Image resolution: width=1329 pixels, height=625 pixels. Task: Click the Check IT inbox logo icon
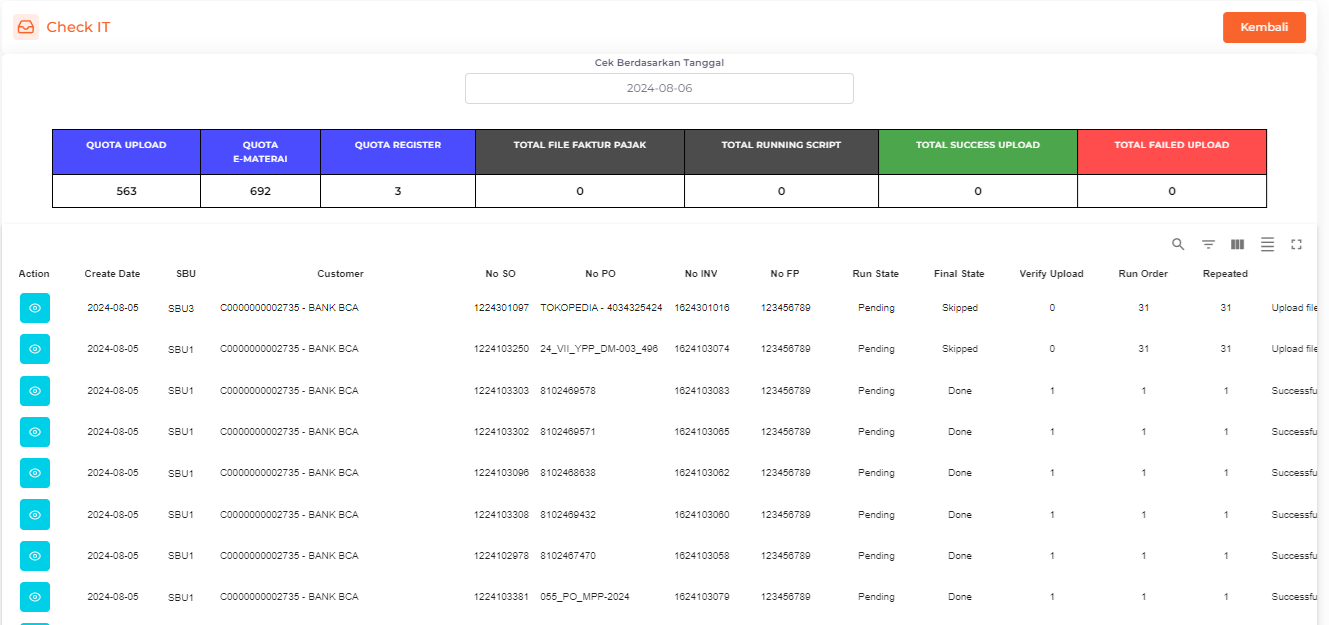tap(26, 27)
